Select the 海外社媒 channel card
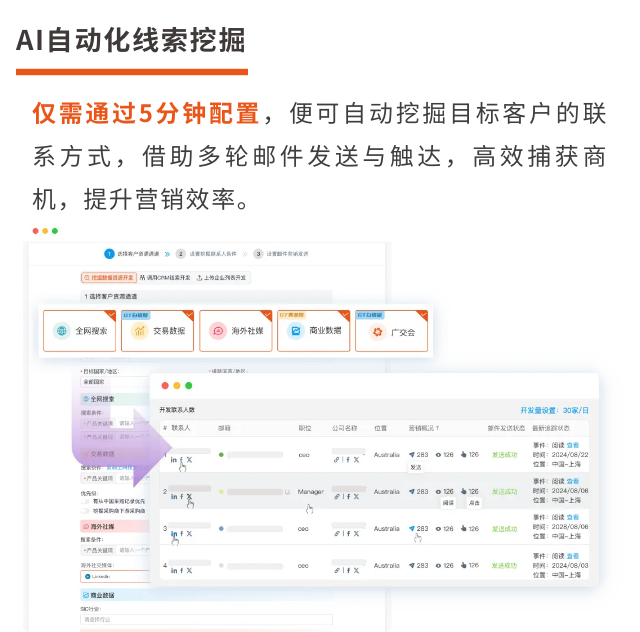Image resolution: width=640 pixels, height=632 pixels. coord(236,331)
